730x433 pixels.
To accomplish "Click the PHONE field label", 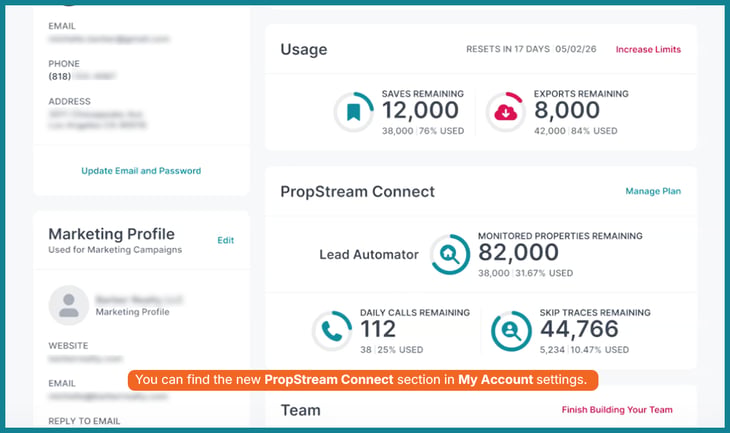I will tap(64, 64).
